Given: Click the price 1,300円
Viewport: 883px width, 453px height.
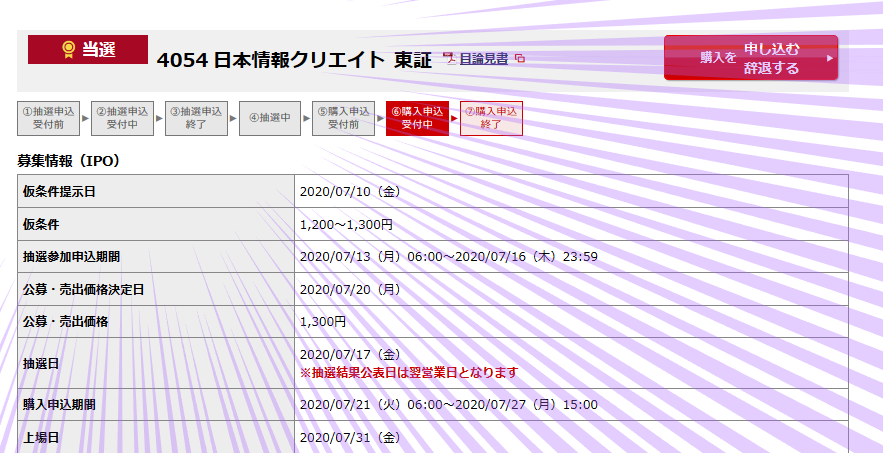Looking at the screenshot, I should (x=323, y=322).
